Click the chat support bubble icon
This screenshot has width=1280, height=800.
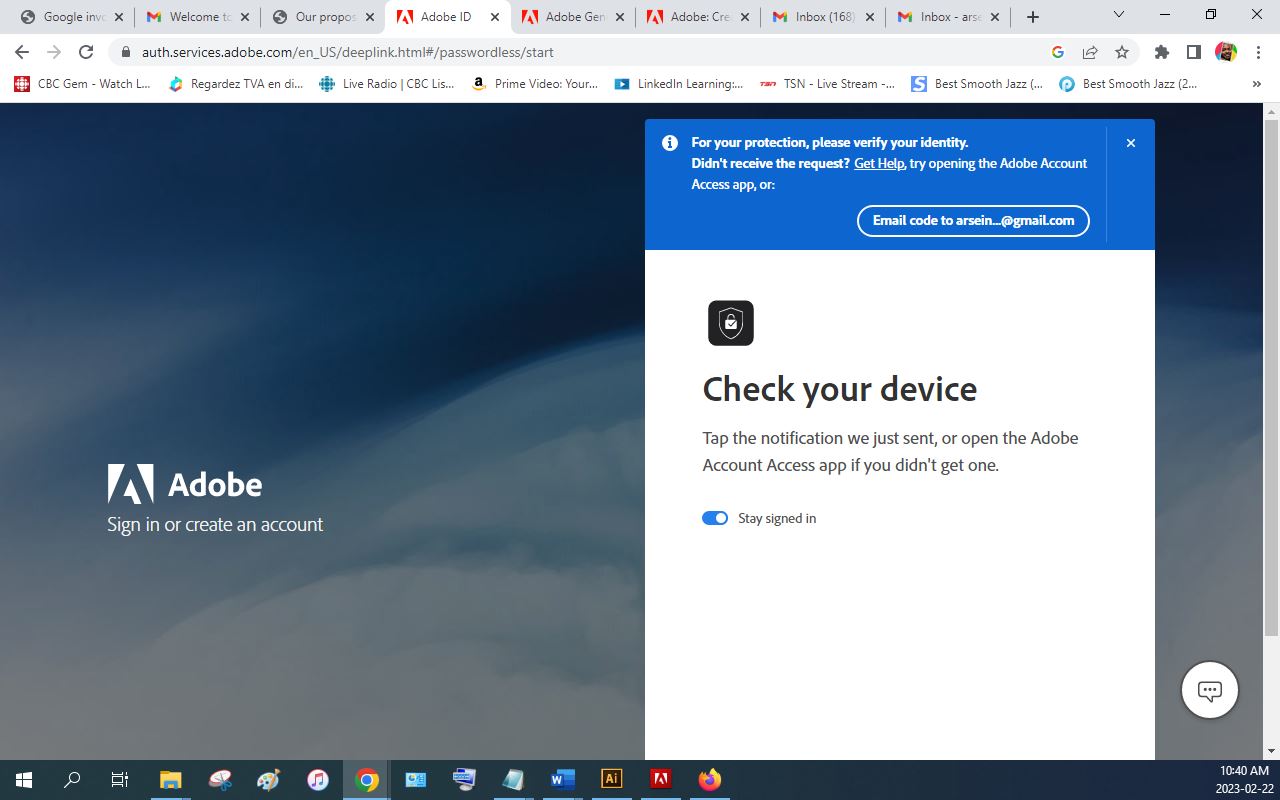tap(1209, 690)
